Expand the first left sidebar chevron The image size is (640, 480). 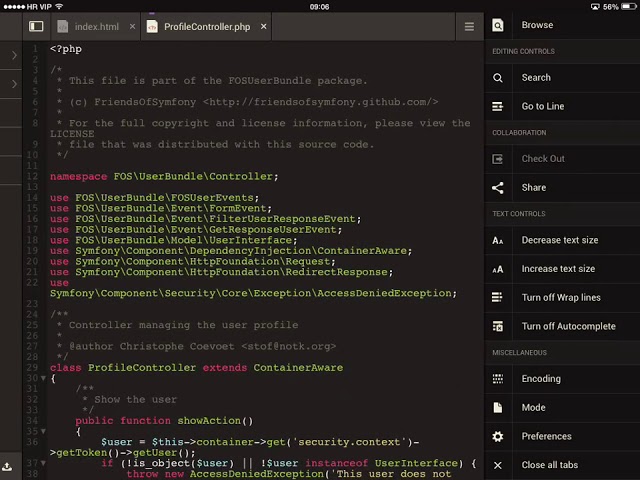(14, 55)
